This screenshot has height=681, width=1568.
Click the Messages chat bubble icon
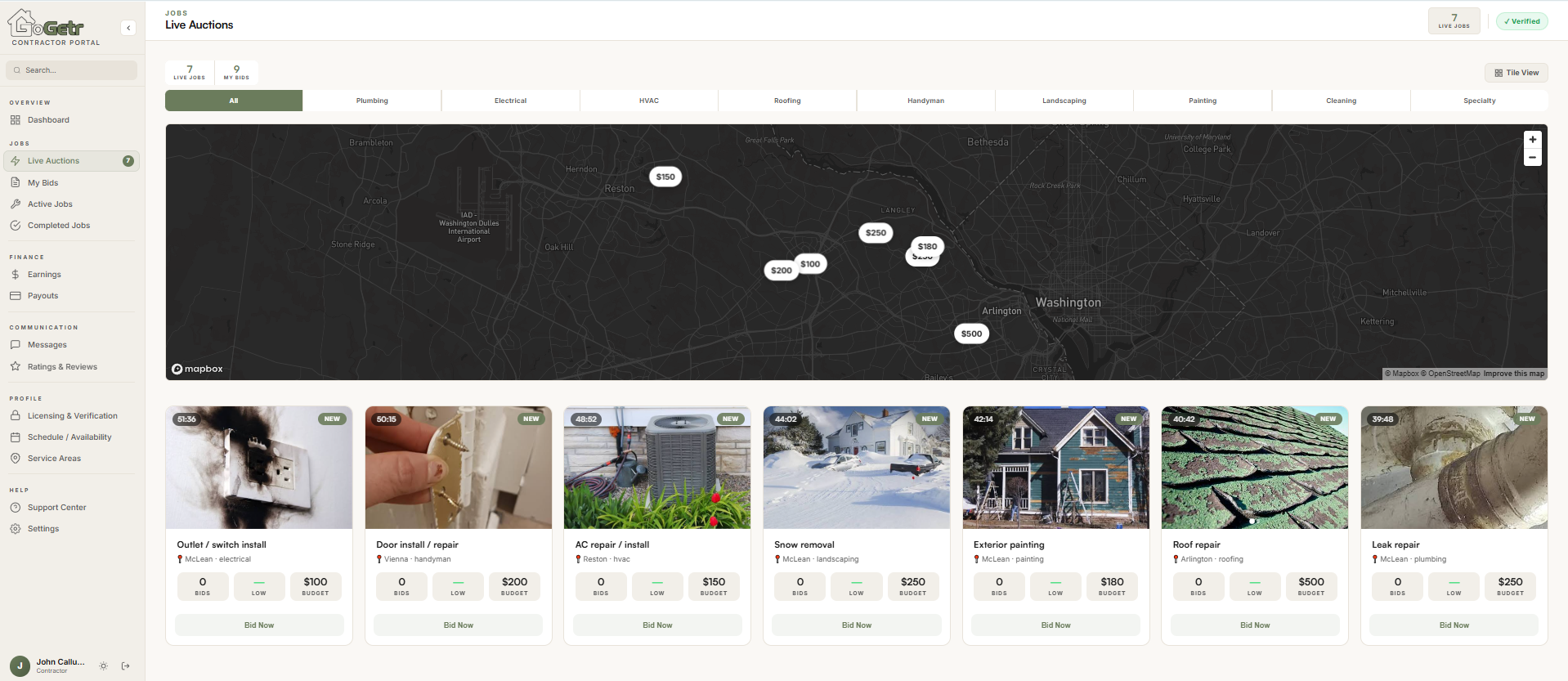pos(16,345)
